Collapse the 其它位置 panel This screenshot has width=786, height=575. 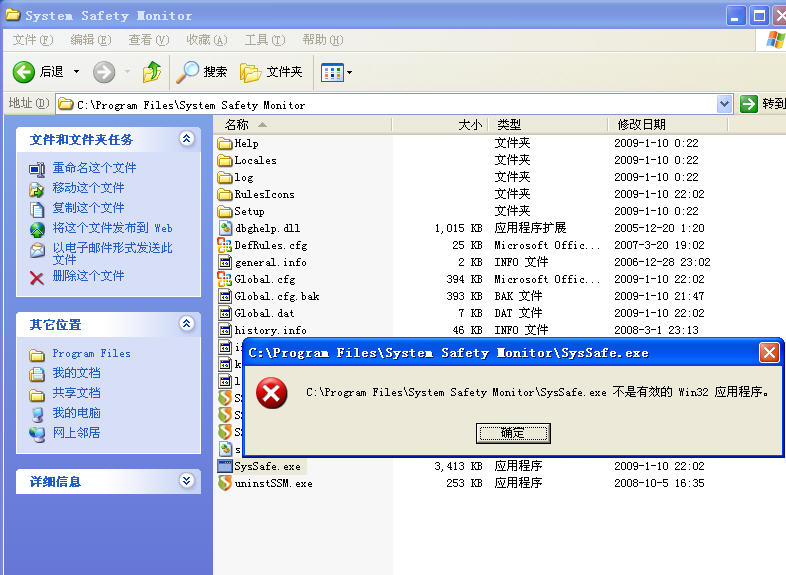point(186,323)
